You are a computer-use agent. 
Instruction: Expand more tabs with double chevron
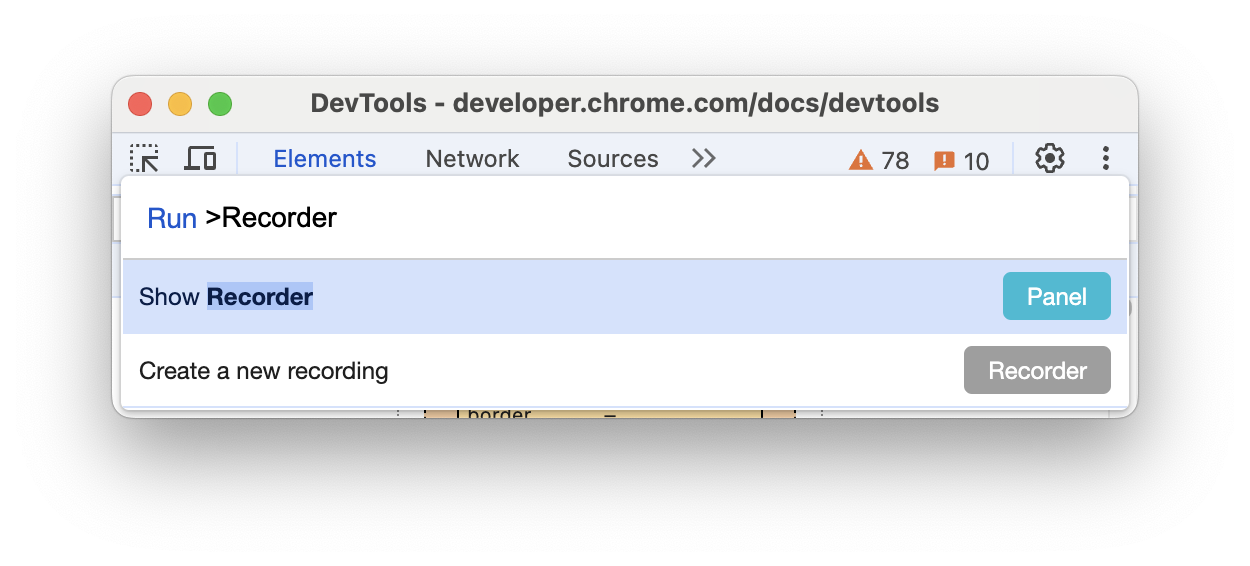pyautogui.click(x=704, y=158)
